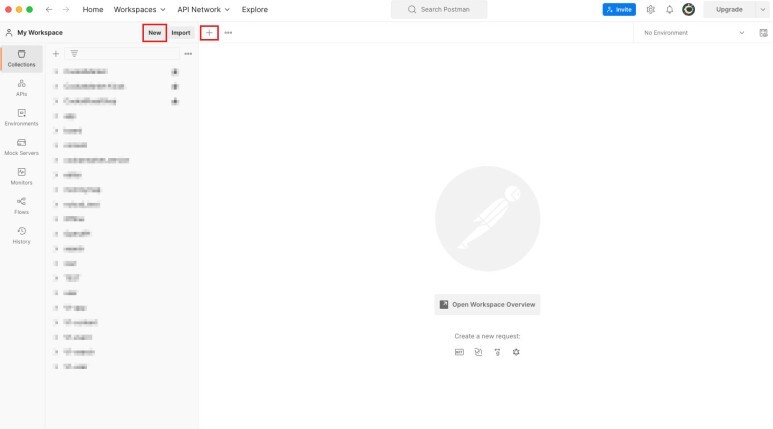Open the environment quick look icon
Image resolution: width=773 pixels, height=429 pixels.
click(763, 33)
